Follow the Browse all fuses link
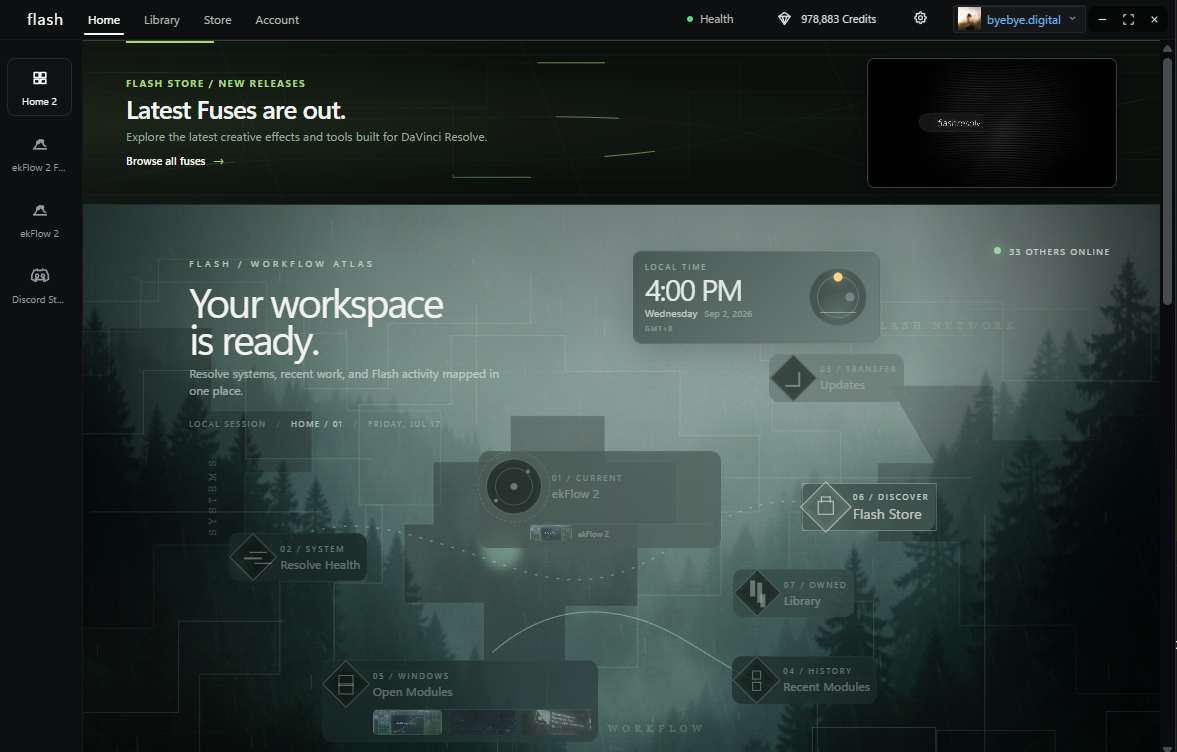The height and width of the screenshot is (752, 1177). click(175, 161)
